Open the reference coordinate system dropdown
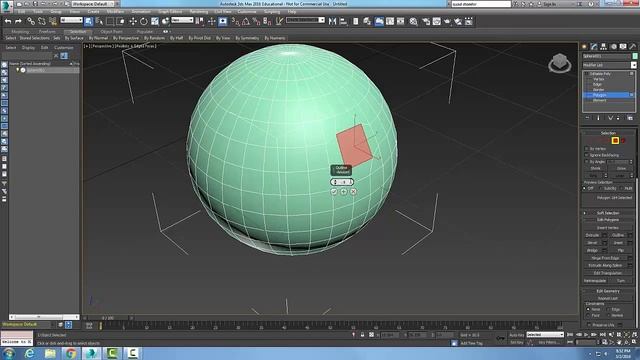This screenshot has width=640, height=360. pos(182,20)
